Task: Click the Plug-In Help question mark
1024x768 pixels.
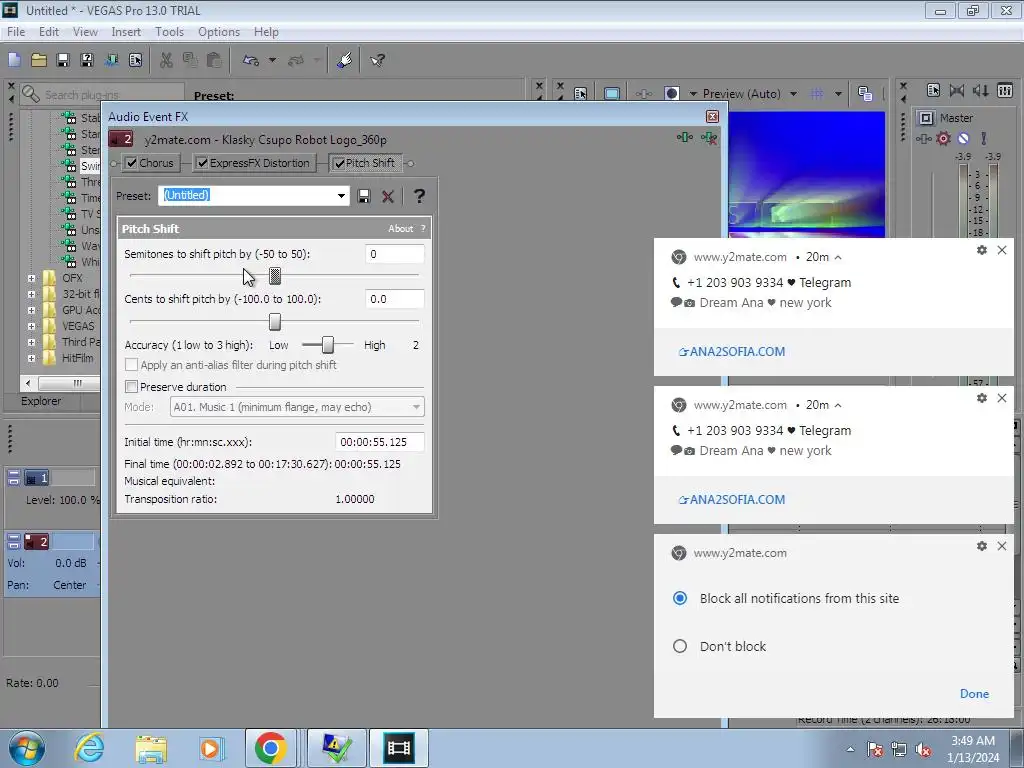Action: 419,196
